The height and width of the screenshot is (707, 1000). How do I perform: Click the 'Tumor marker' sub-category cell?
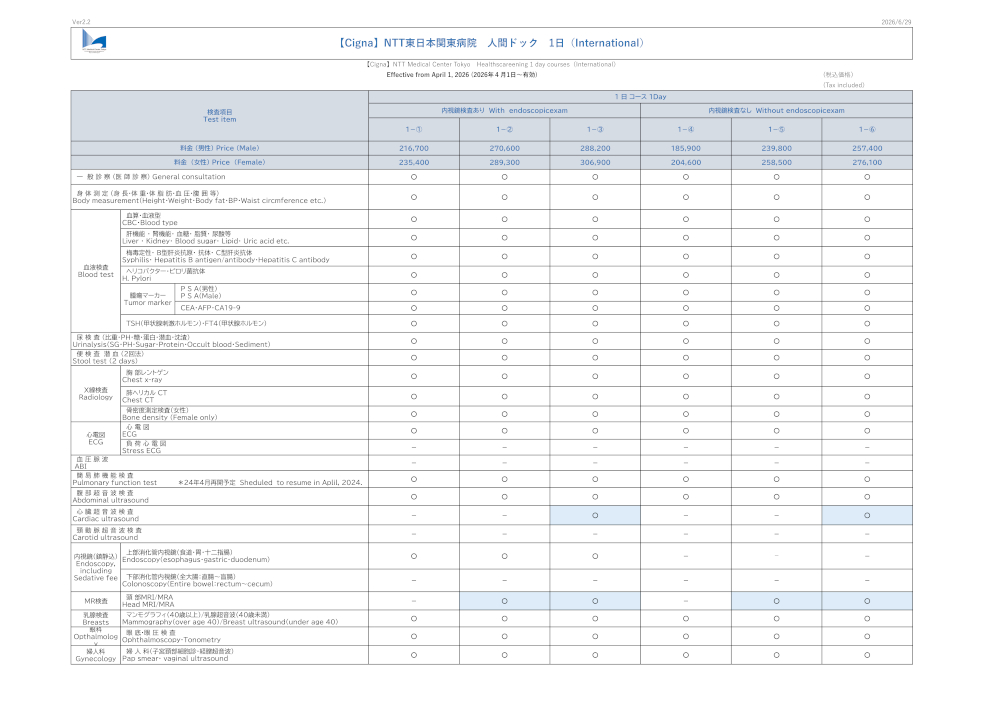point(147,299)
